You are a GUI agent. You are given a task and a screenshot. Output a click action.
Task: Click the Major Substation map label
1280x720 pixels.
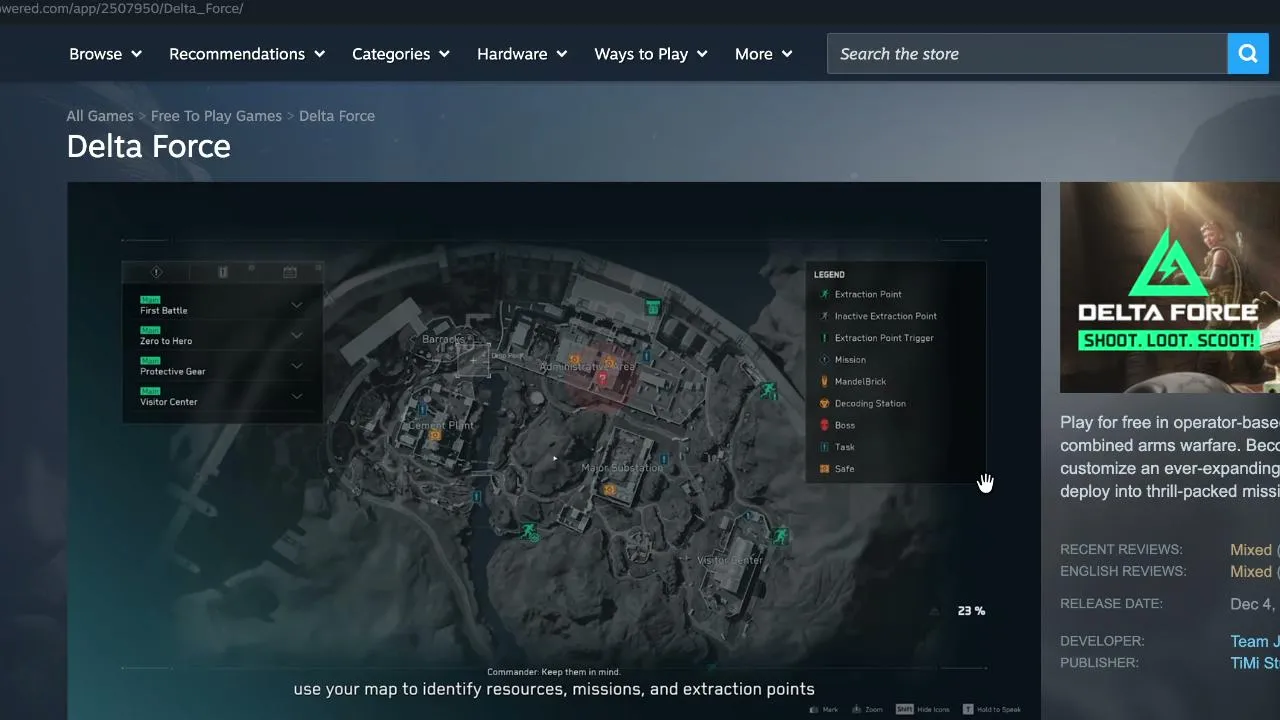tap(622, 468)
